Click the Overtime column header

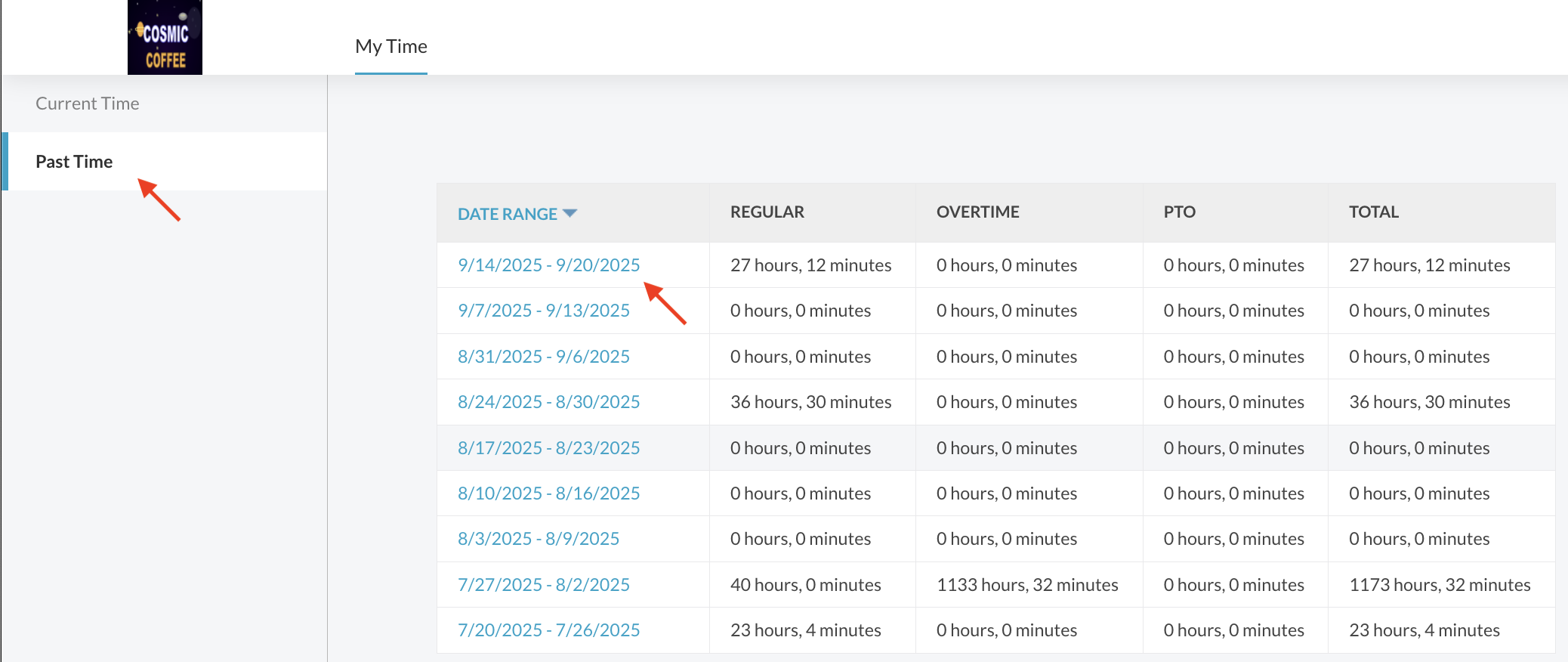pyautogui.click(x=977, y=212)
